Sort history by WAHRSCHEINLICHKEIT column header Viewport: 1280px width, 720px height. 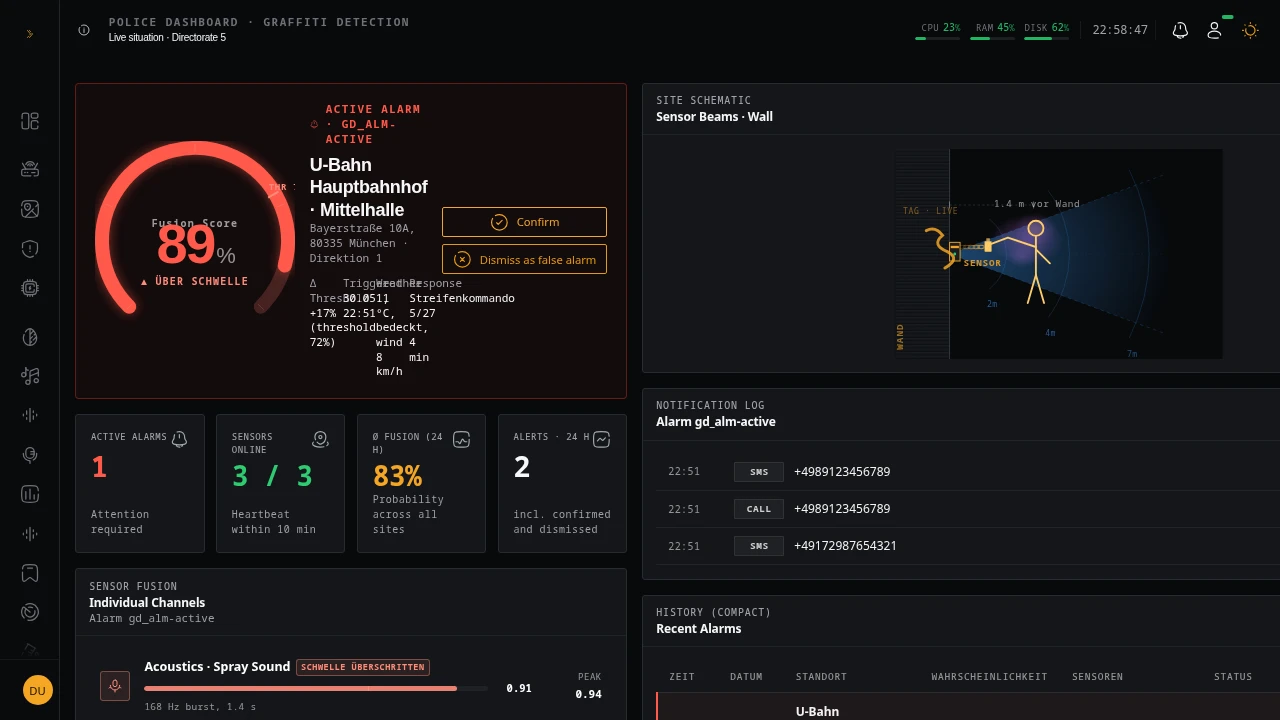(990, 677)
